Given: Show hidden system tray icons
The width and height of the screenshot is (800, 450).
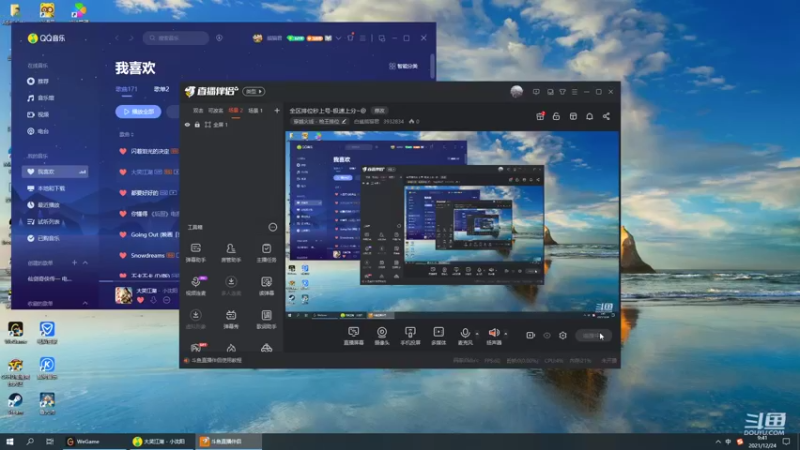Looking at the screenshot, I should tap(718, 441).
